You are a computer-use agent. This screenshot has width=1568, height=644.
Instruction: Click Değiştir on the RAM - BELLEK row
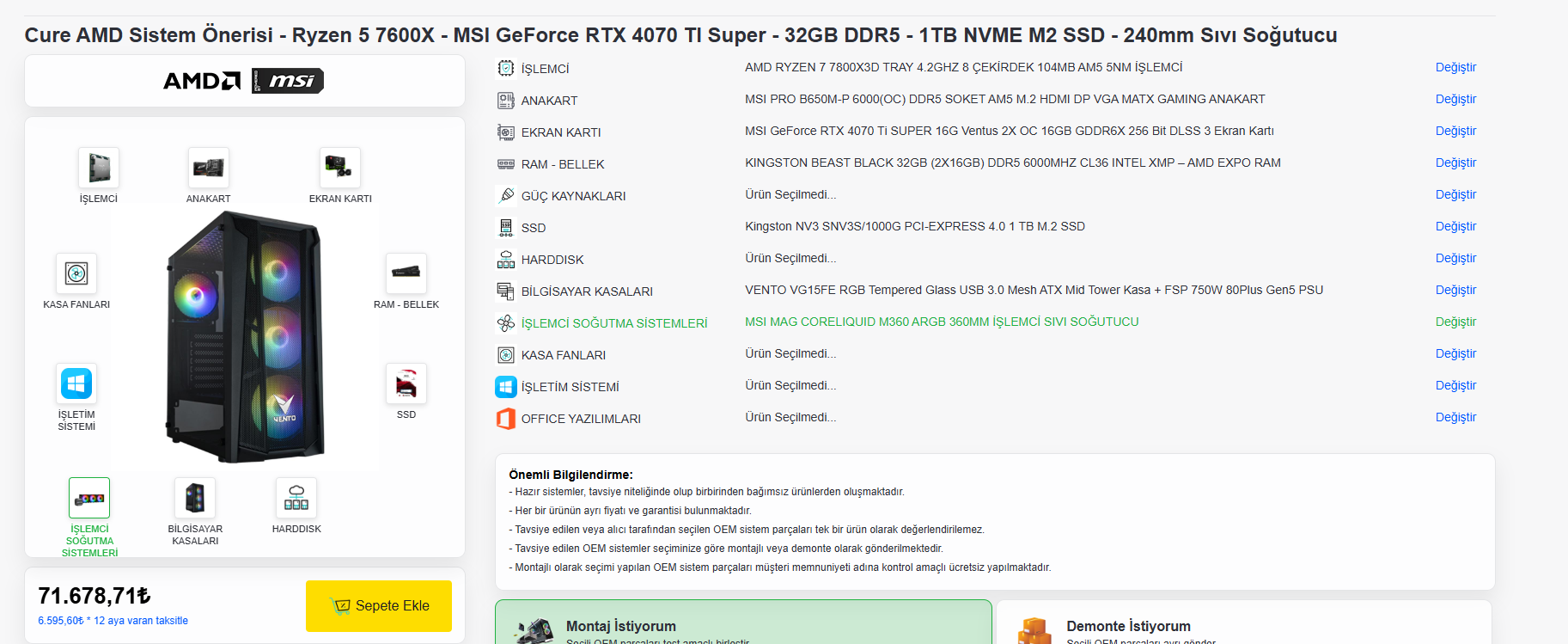[x=1455, y=163]
